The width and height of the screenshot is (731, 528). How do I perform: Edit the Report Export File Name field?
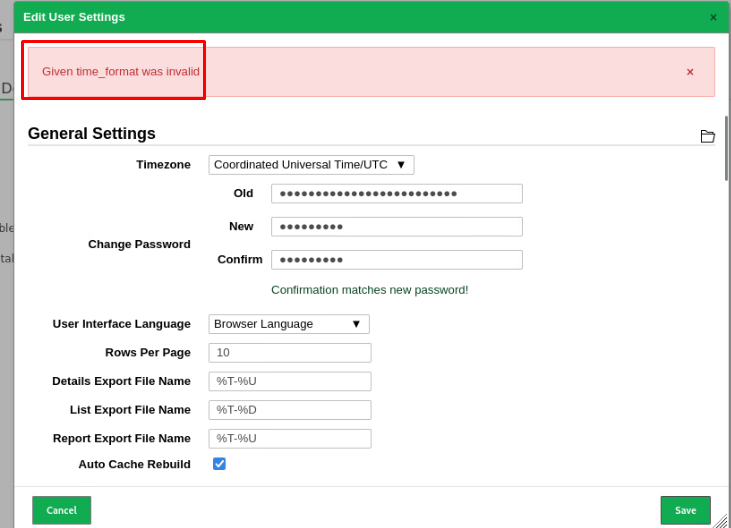[x=290, y=439]
